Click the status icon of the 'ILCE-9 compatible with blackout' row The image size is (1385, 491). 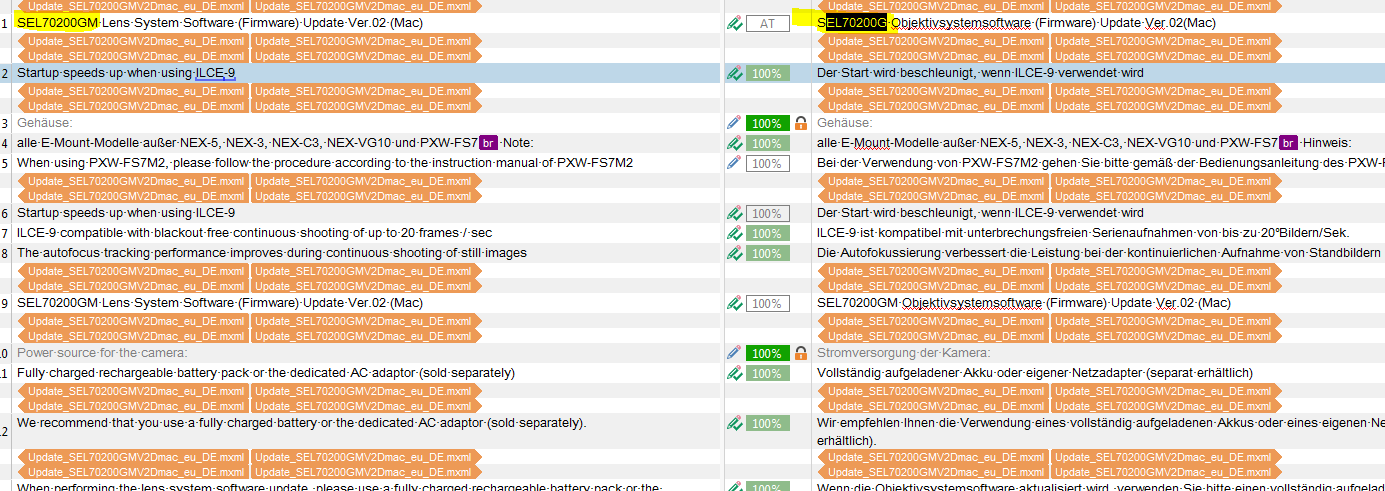[x=734, y=233]
